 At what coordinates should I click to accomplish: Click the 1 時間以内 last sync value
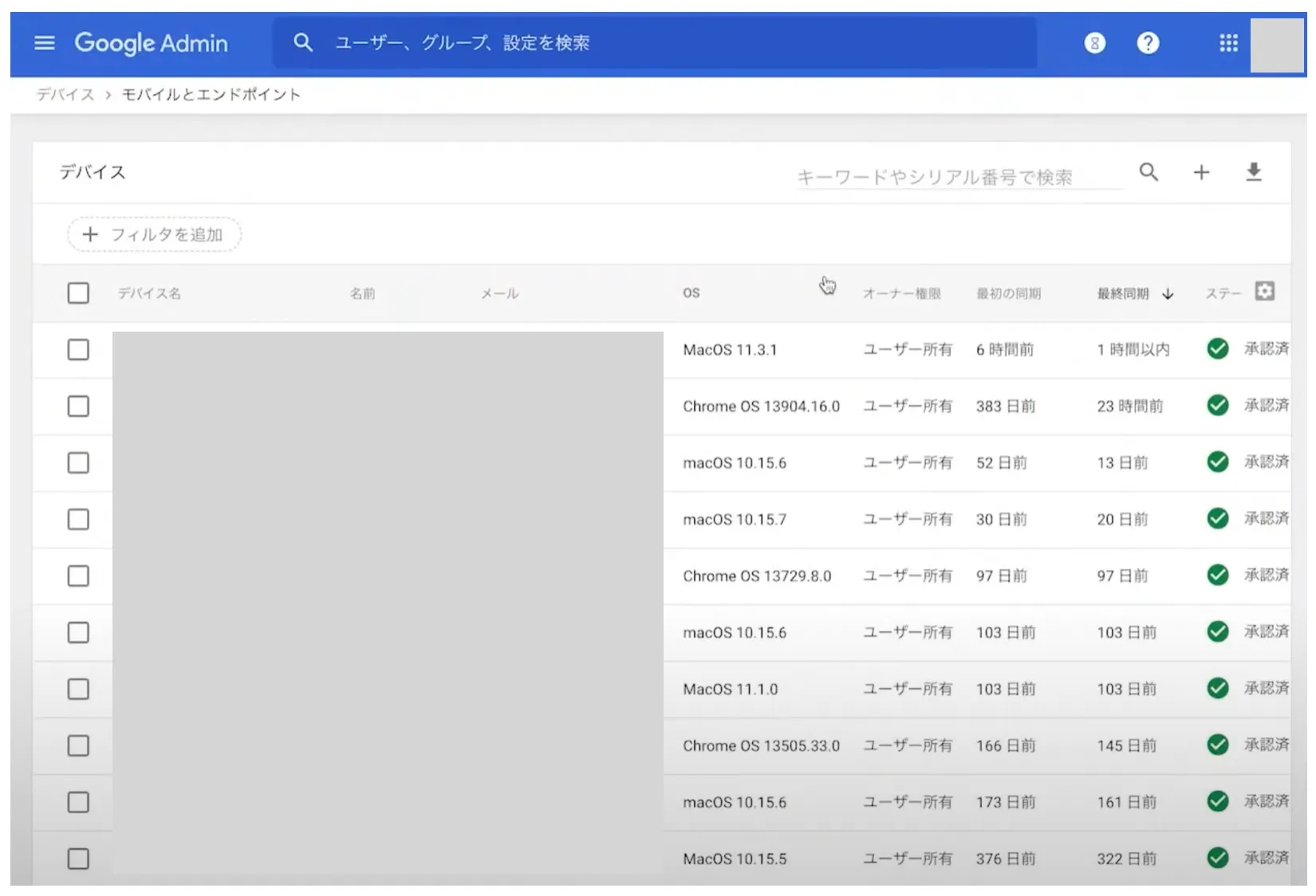1133,350
